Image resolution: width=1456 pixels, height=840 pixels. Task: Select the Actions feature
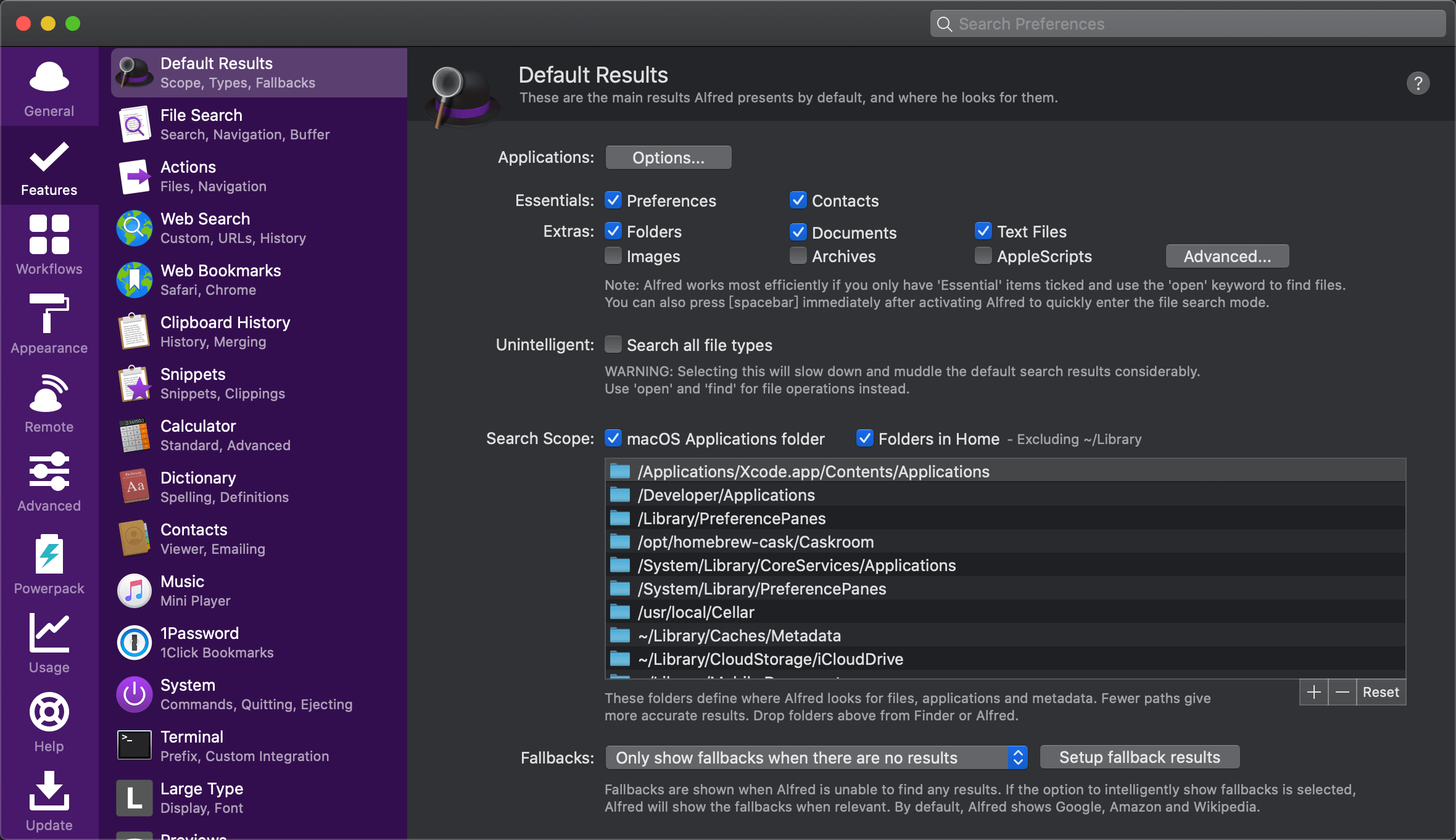click(x=259, y=176)
